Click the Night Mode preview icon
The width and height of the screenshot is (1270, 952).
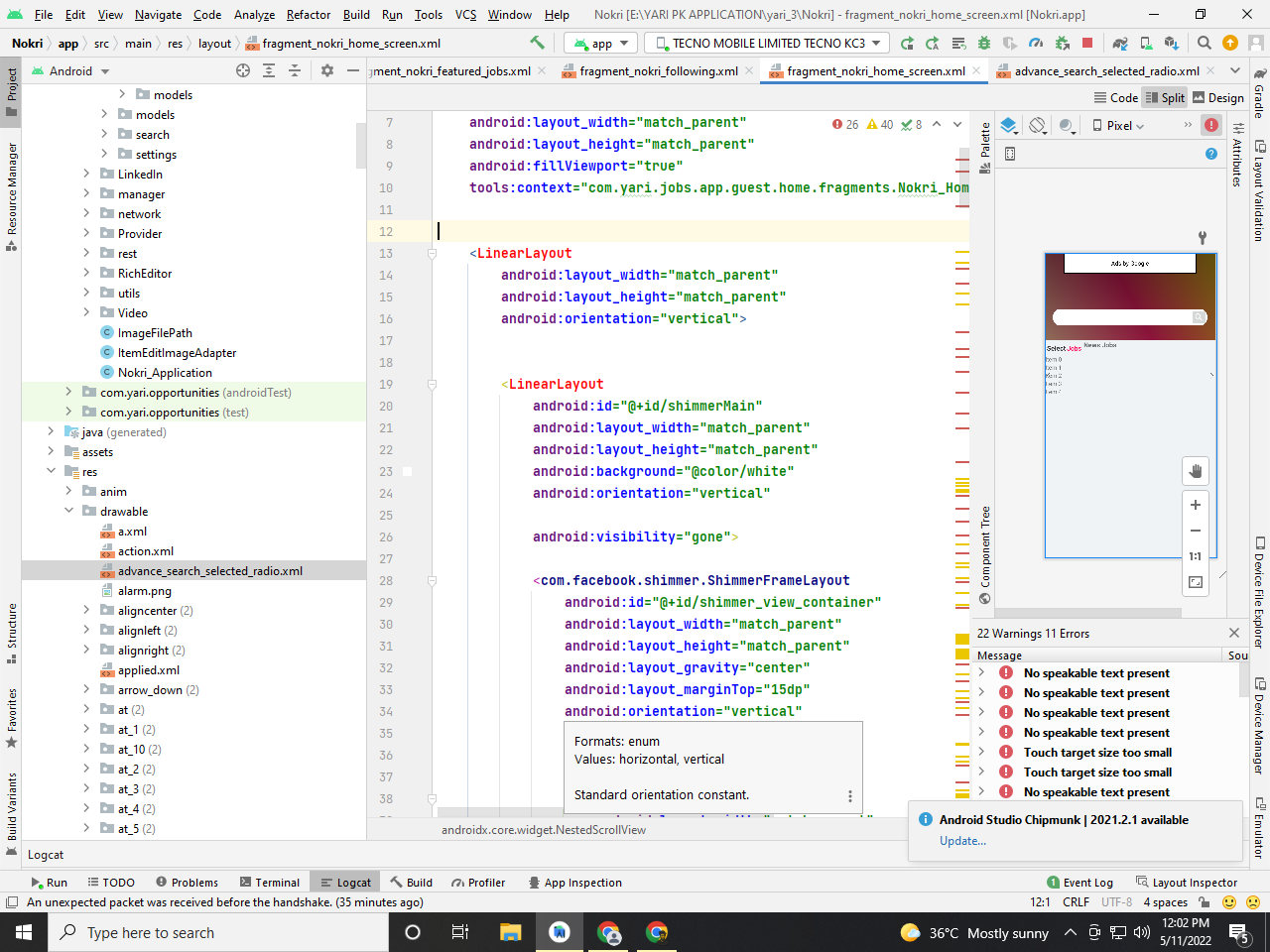click(x=1067, y=125)
